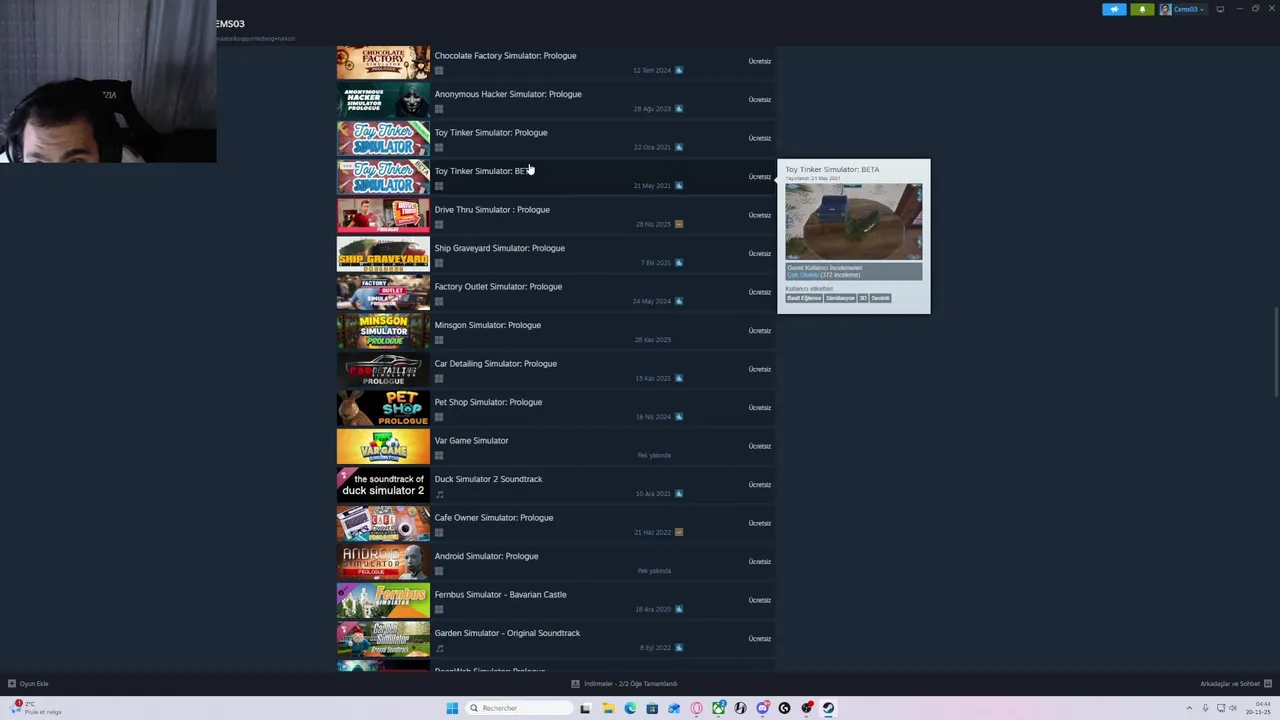Open Ship Graveyard Simulator: Prologue result
The height and width of the screenshot is (720, 1280).
pyautogui.click(x=555, y=255)
